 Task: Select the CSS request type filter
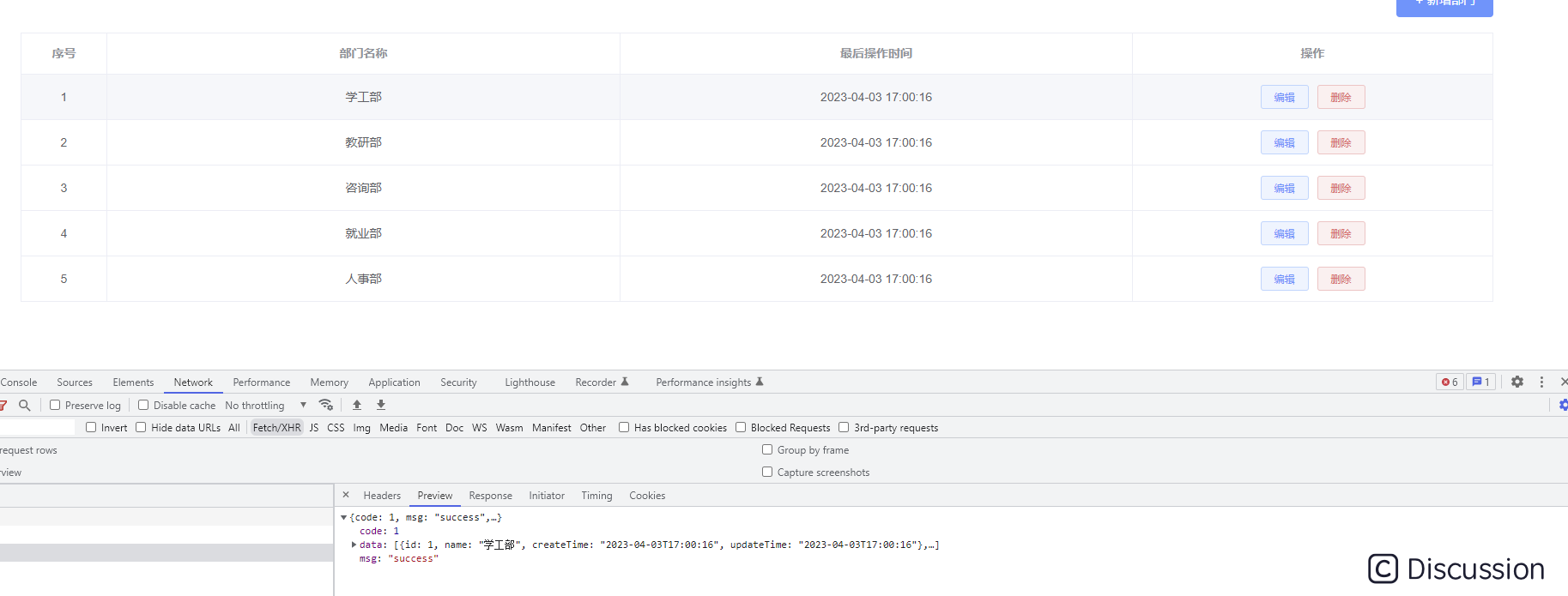tap(336, 428)
